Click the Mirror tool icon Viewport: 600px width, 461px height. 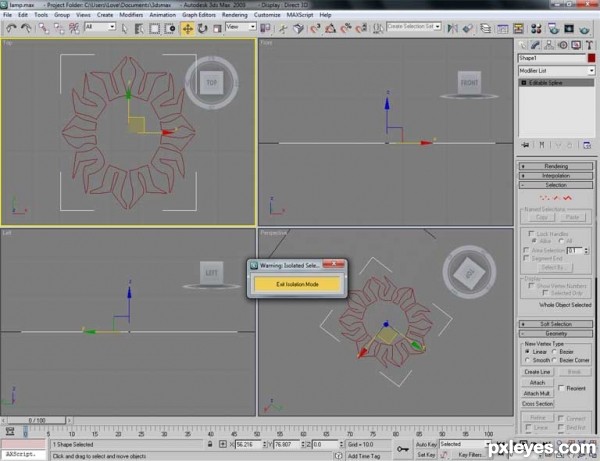(453, 28)
